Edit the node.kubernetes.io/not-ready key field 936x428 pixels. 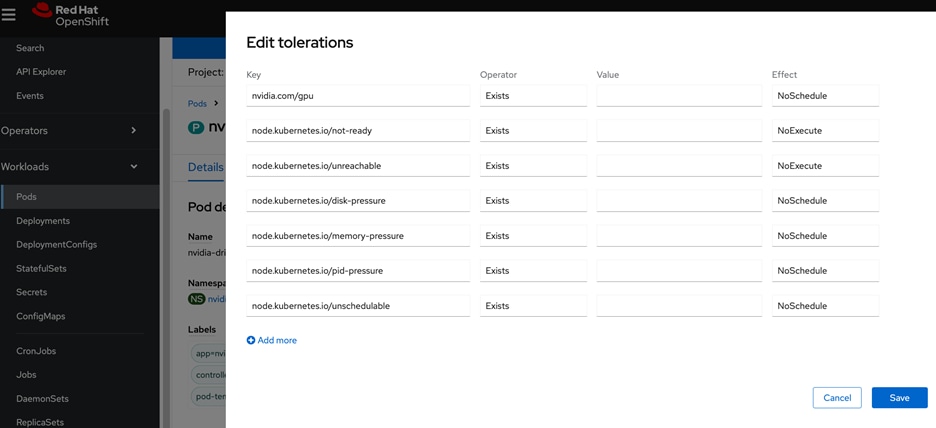click(x=358, y=131)
